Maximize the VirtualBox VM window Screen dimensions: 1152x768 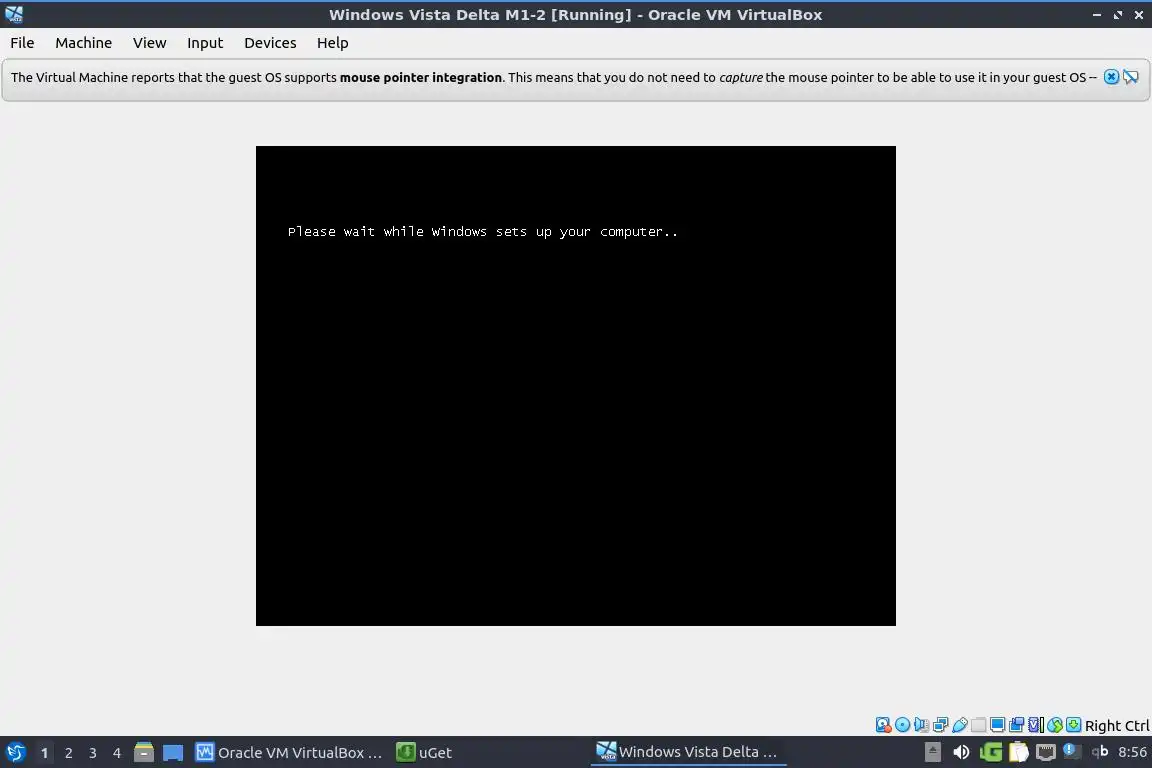click(1117, 15)
